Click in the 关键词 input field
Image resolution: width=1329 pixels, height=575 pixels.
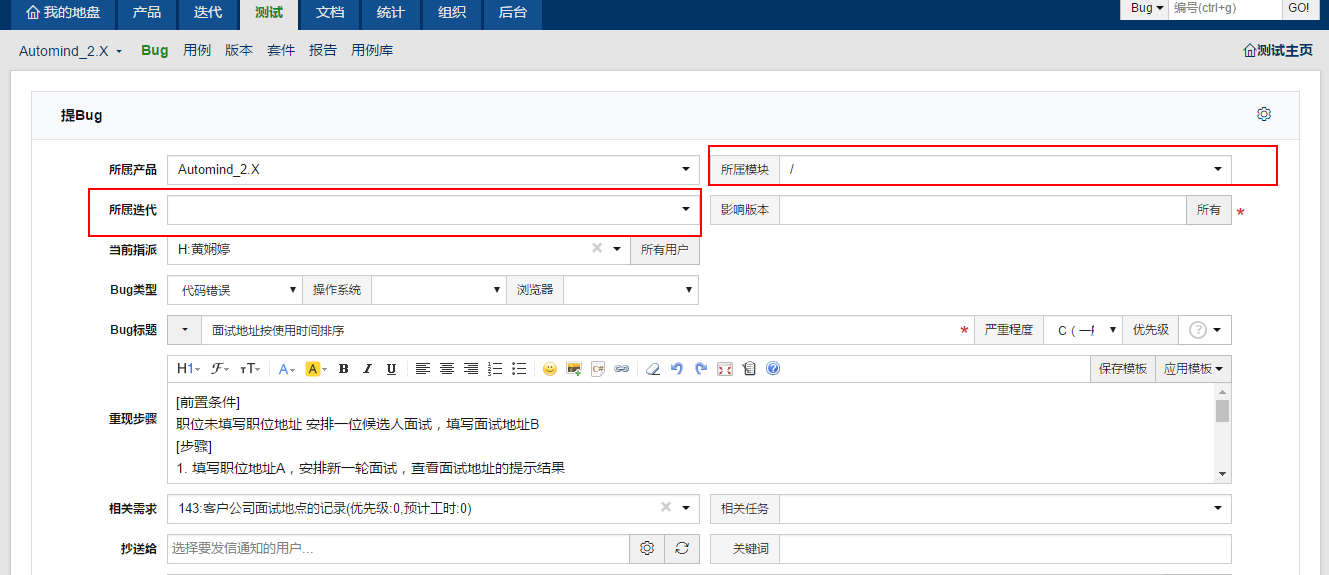(x=1005, y=549)
